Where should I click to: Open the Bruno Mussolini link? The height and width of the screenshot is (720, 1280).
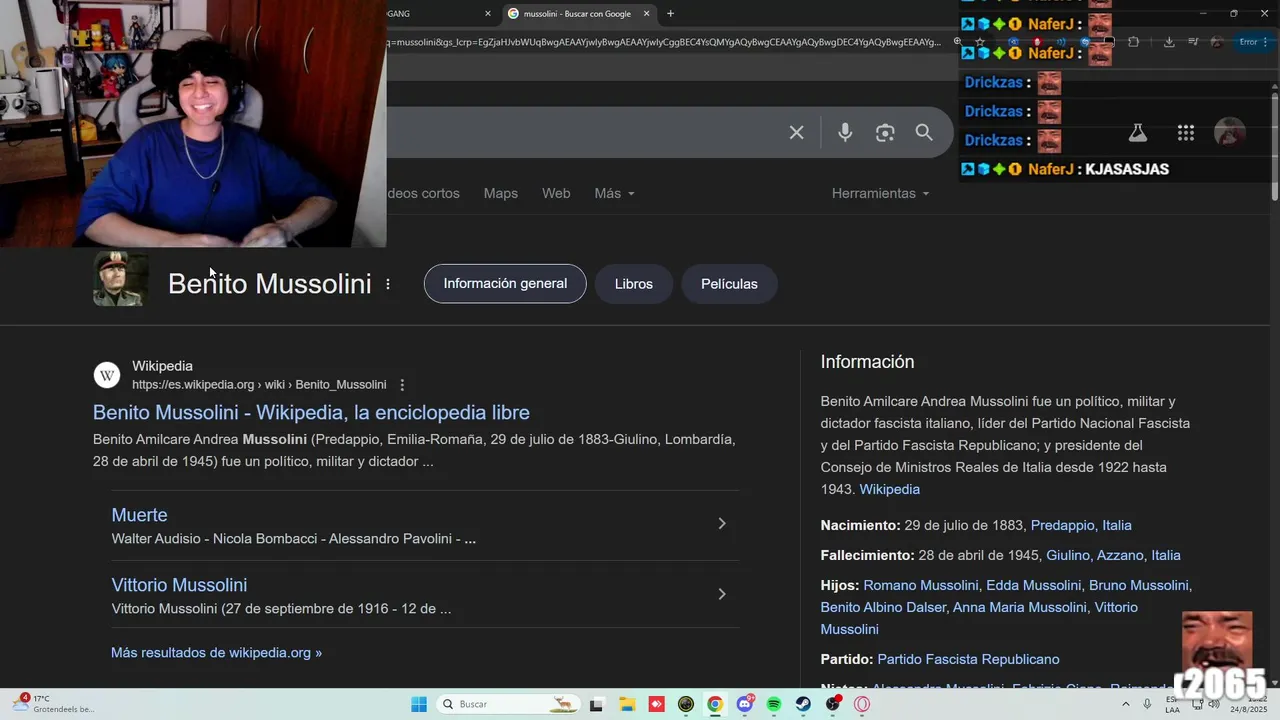1140,585
